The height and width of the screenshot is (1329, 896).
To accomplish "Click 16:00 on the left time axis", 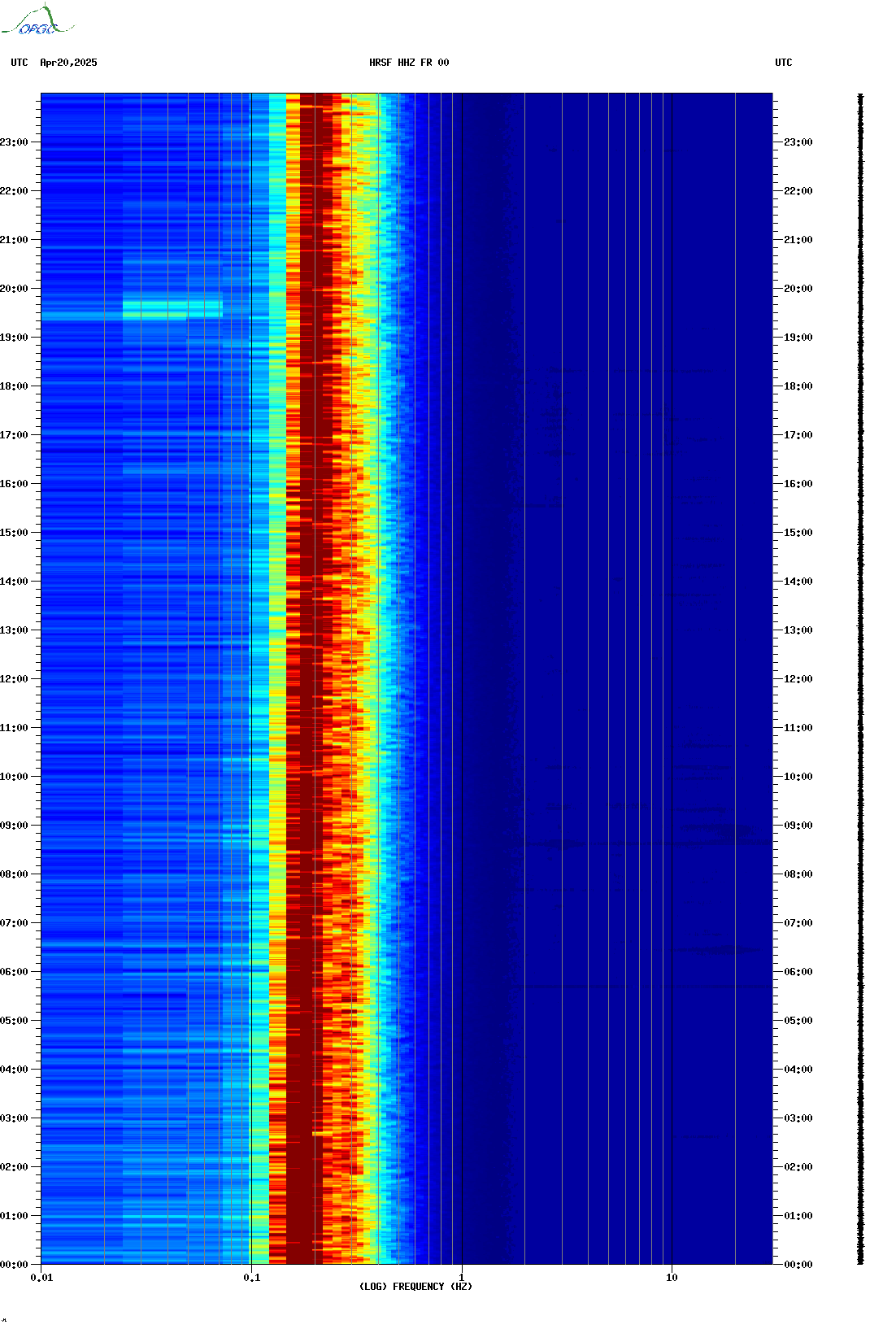I will [14, 484].
